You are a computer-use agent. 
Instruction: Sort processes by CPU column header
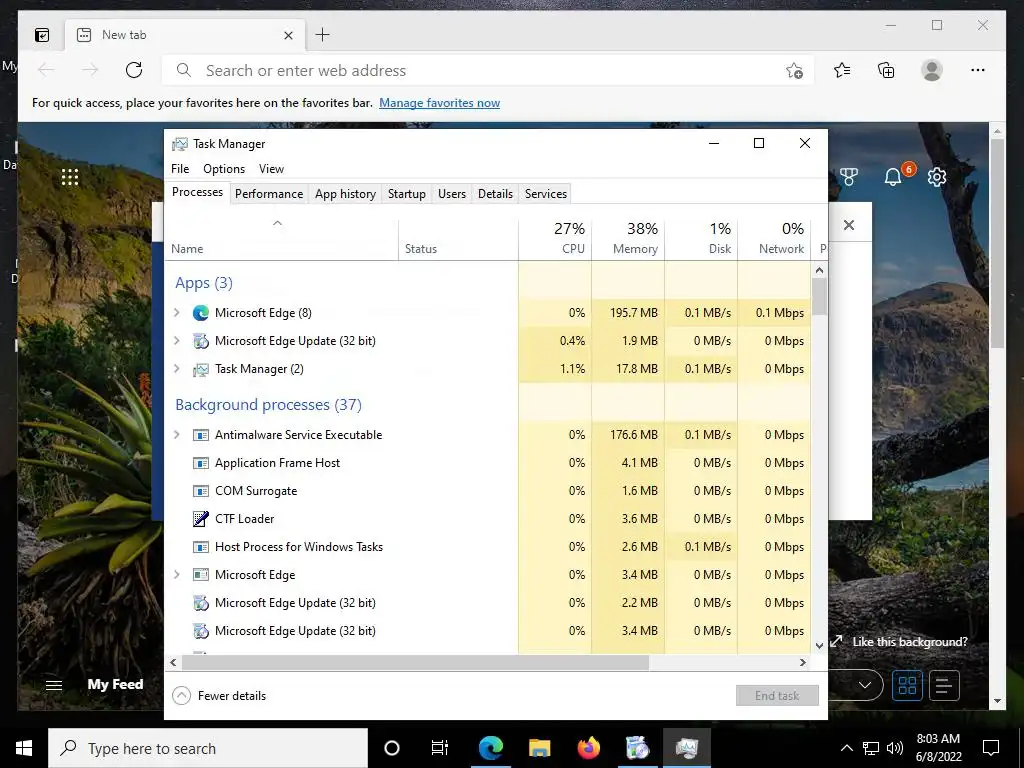(555, 239)
